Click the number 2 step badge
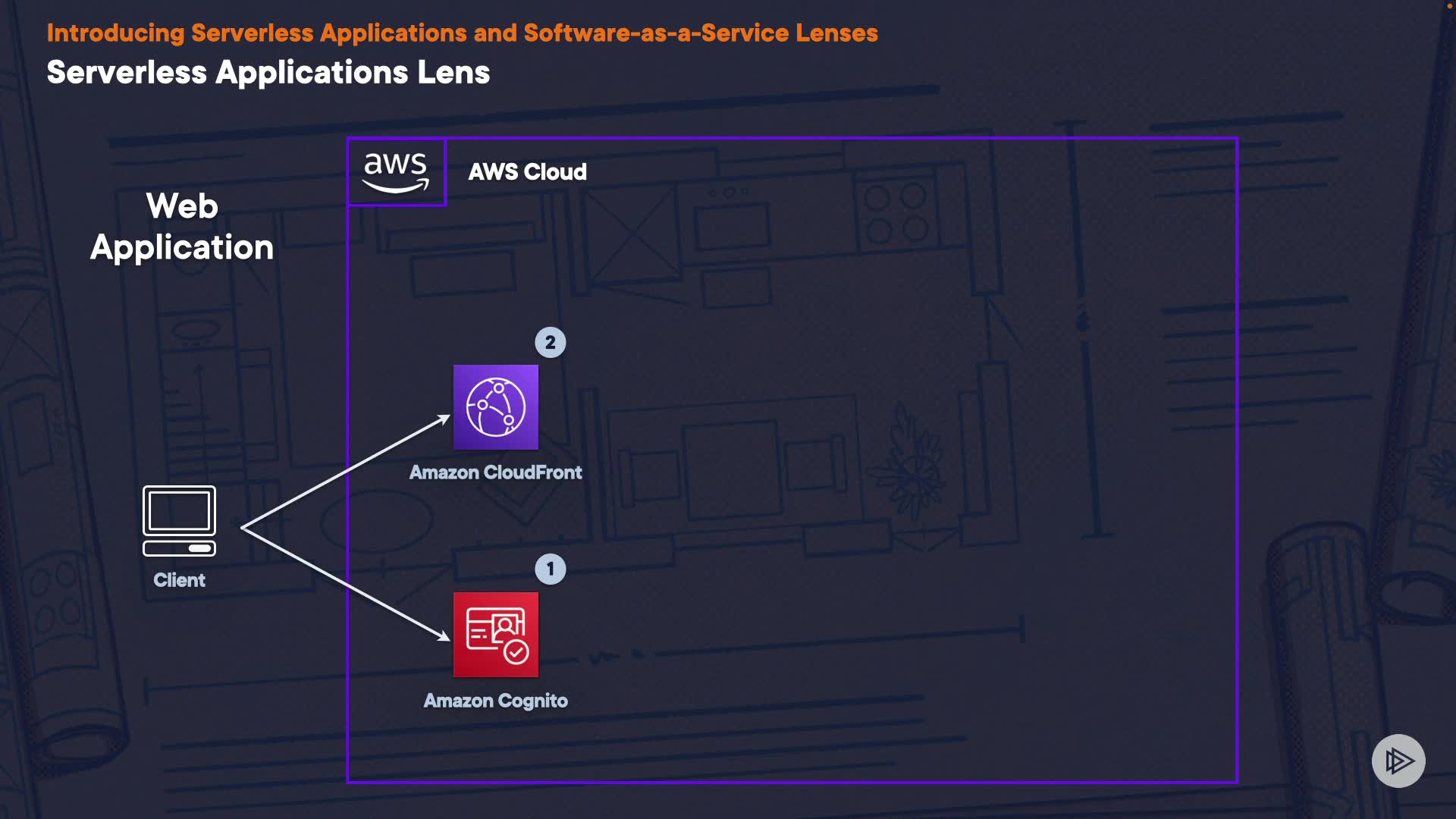The image size is (1456, 819). pos(551,343)
